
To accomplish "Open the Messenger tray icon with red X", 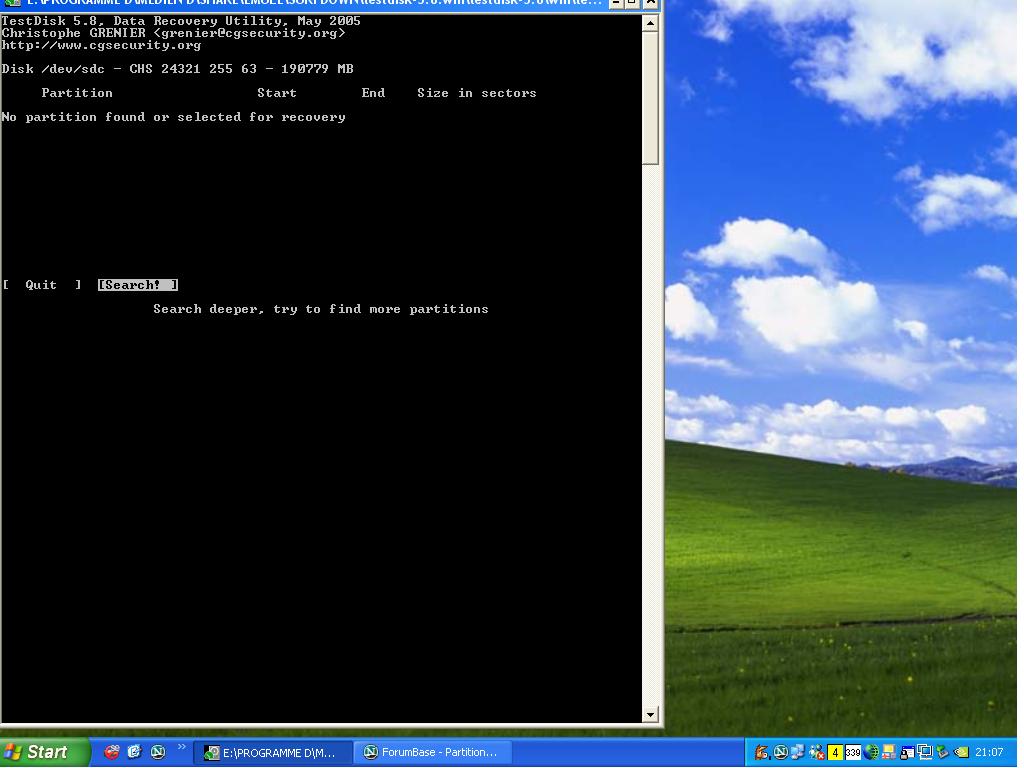I will tap(817, 752).
